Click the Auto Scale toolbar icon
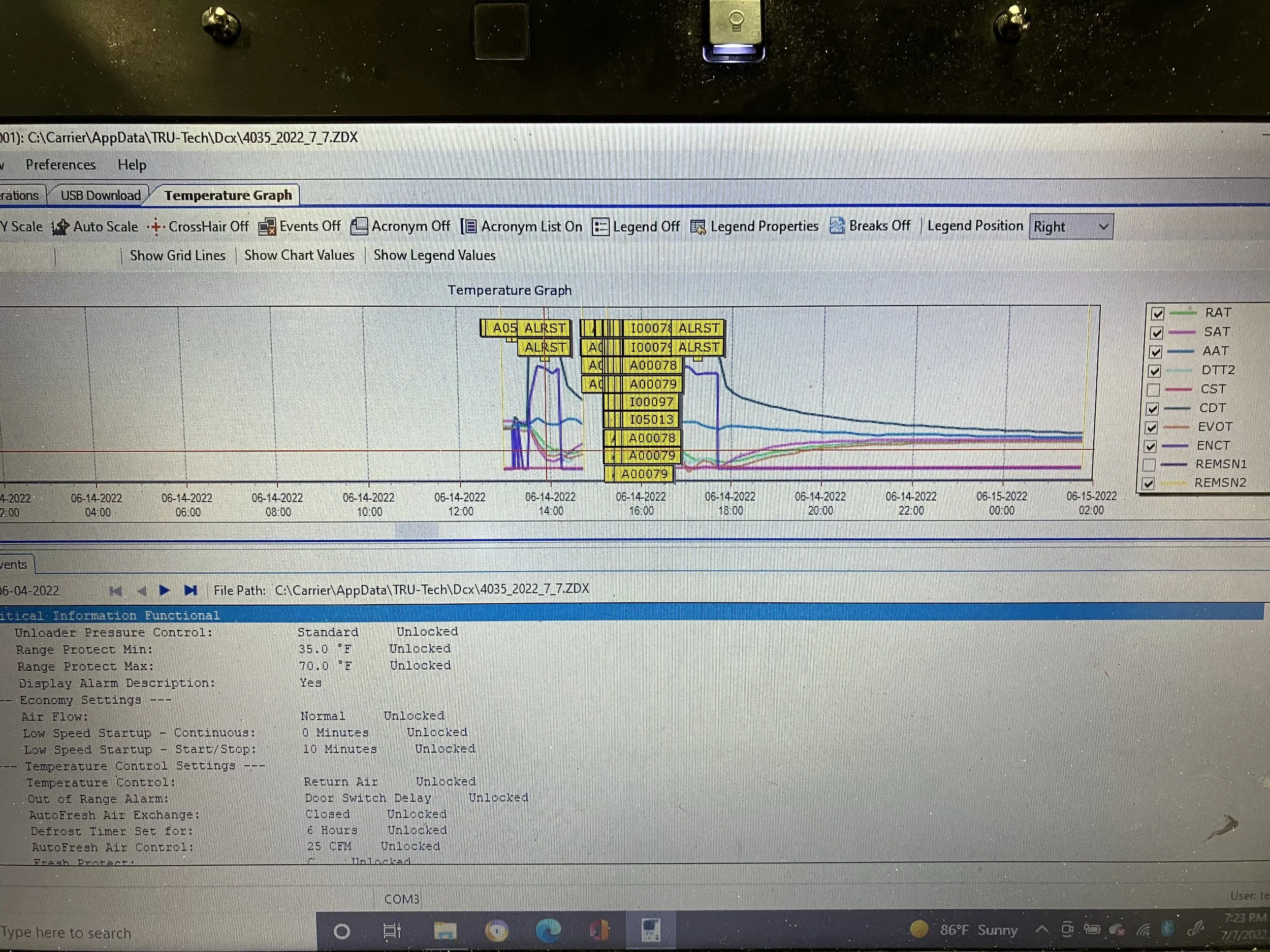The height and width of the screenshot is (952, 1270). pyautogui.click(x=60, y=227)
